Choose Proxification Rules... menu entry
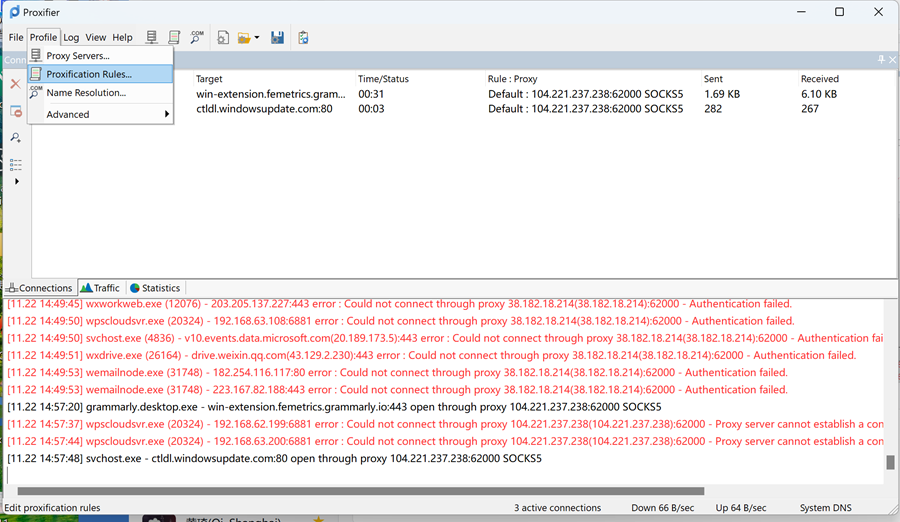Screen dimensions: 900x522 click(100, 74)
